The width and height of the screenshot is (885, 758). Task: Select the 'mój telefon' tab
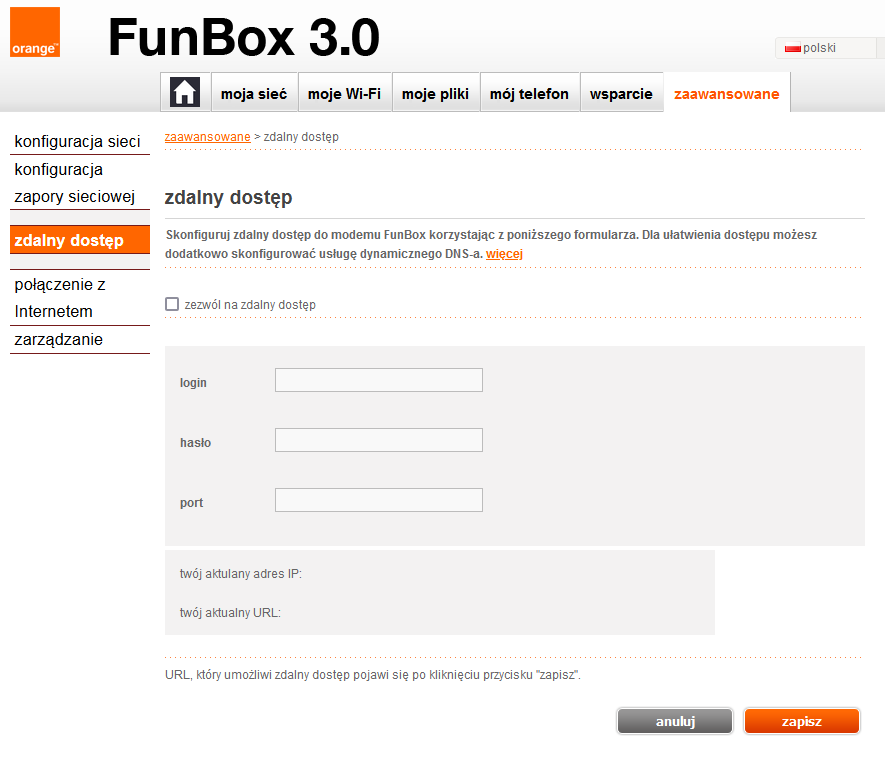click(529, 94)
